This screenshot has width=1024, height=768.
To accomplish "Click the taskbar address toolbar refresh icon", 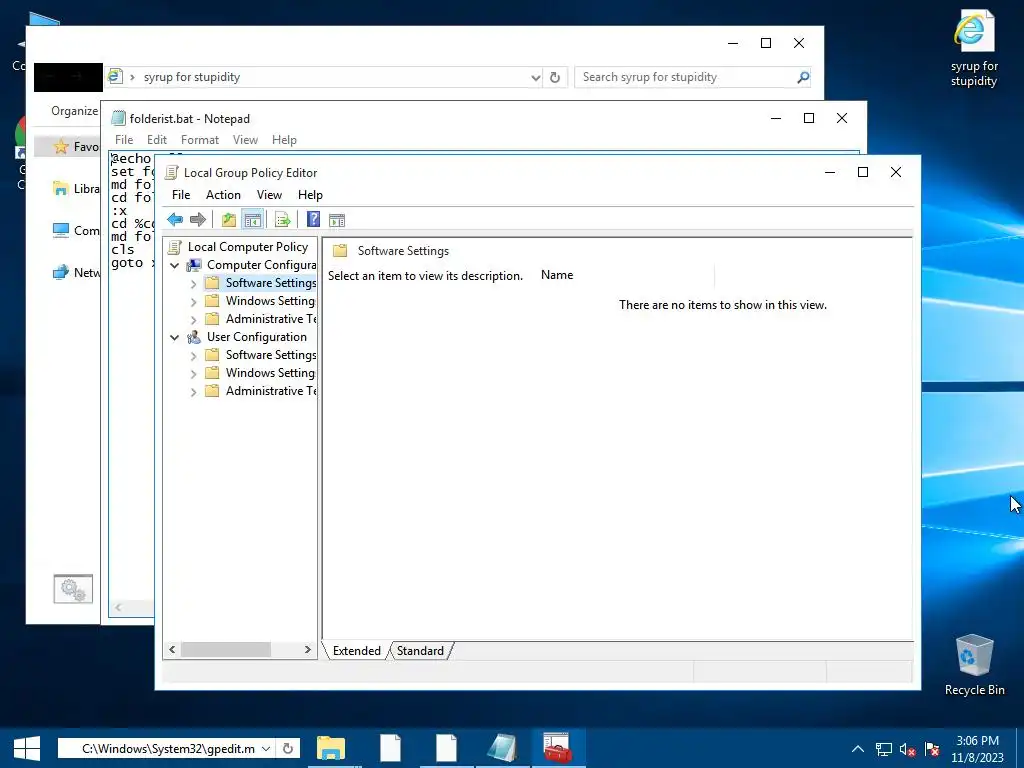I will click(x=288, y=748).
